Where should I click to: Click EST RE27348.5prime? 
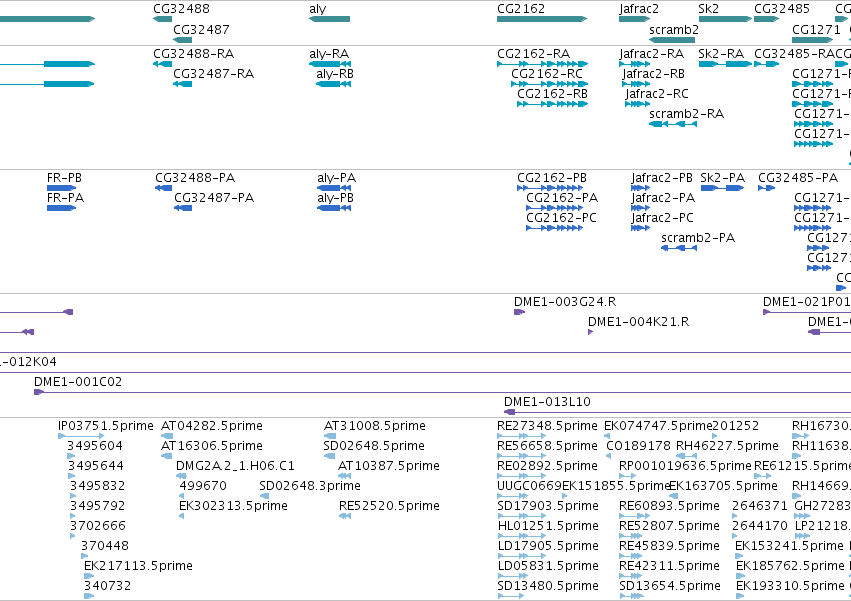click(547, 426)
